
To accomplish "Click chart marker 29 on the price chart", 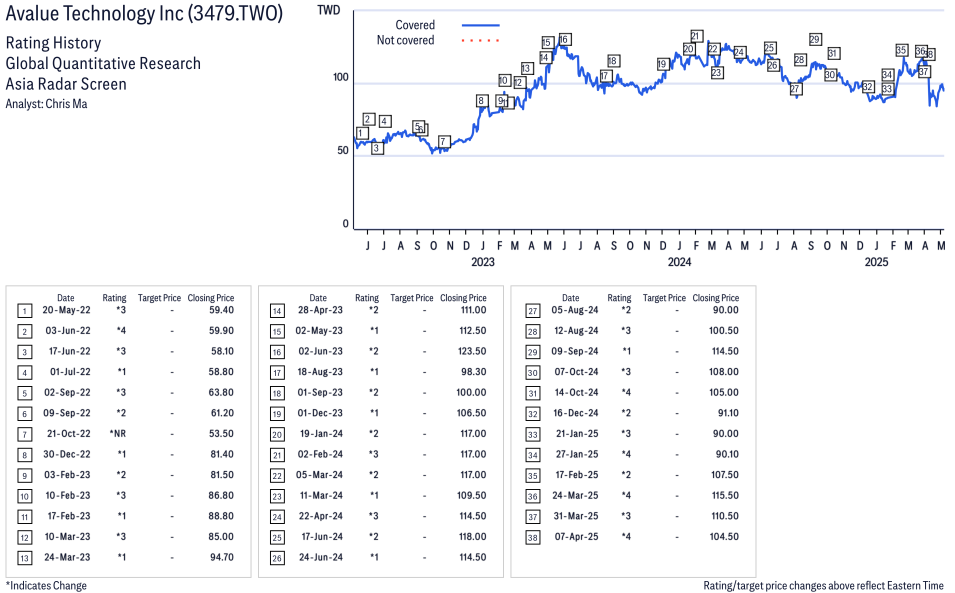I will tap(816, 39).
